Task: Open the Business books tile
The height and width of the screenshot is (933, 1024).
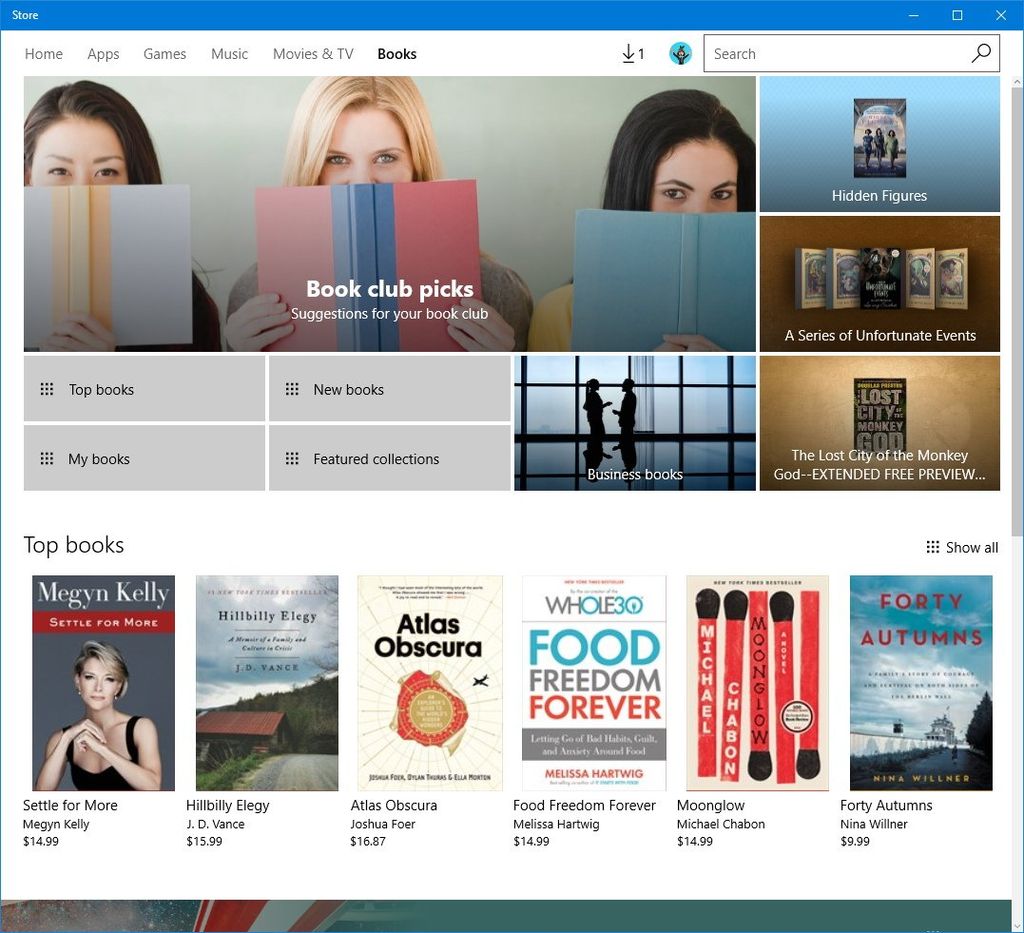Action: pyautogui.click(x=634, y=422)
